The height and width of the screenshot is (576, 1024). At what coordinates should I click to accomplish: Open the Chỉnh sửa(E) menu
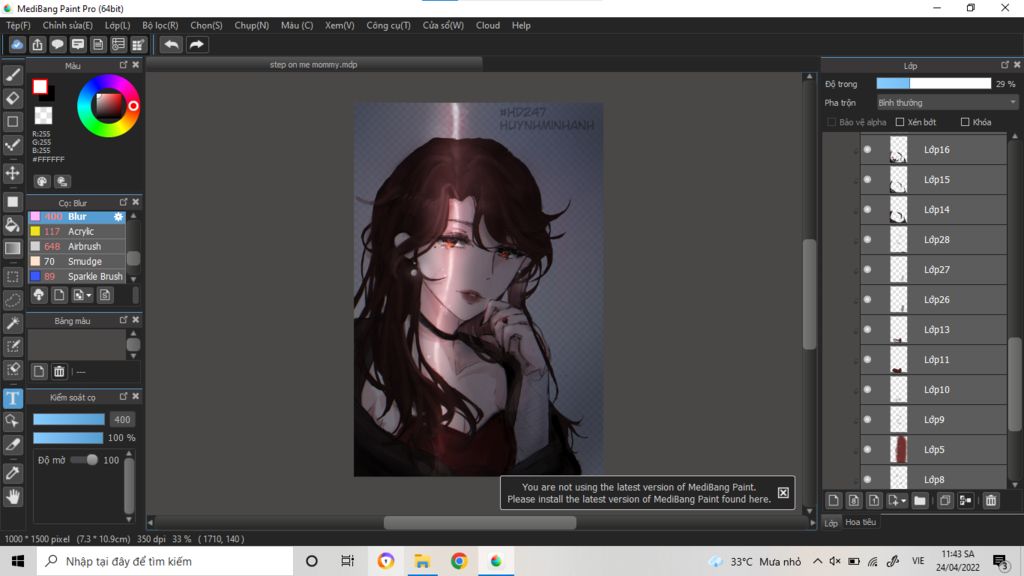[68, 25]
